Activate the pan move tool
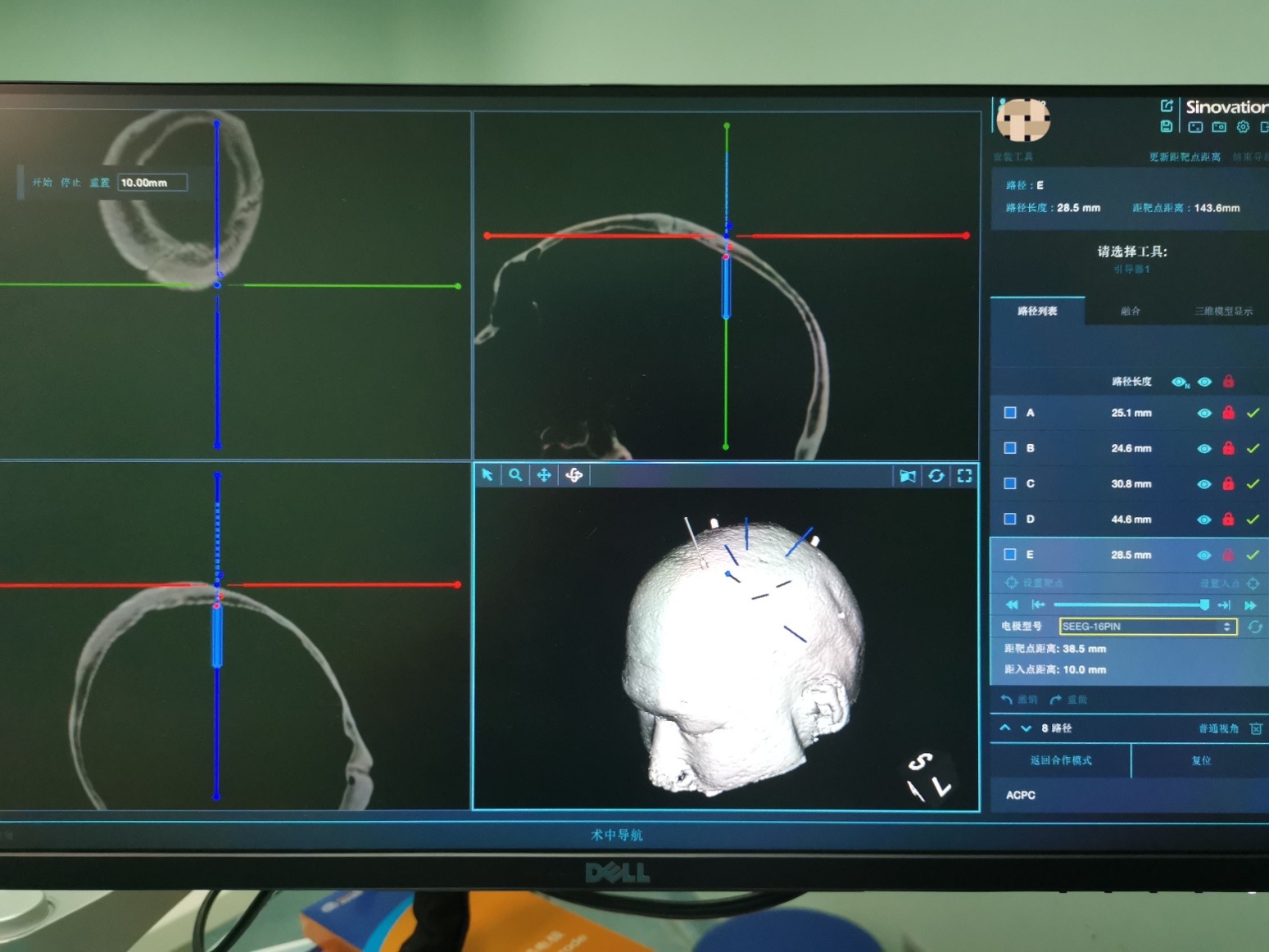The image size is (1269, 952). point(544,475)
